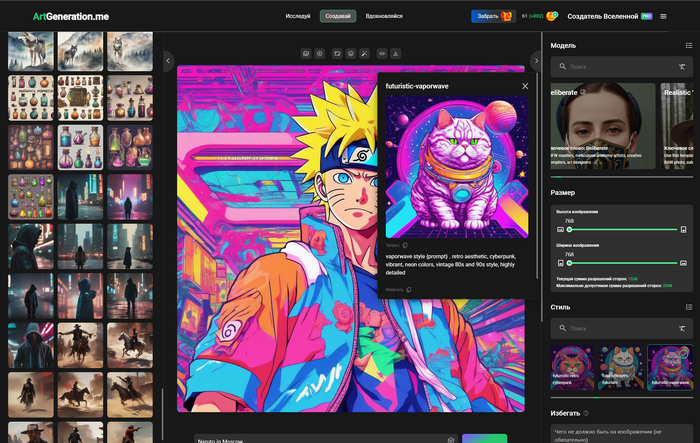Image resolution: width=700 pixels, height=443 pixels.
Task: Open the Исследуй tab
Action: tap(297, 16)
